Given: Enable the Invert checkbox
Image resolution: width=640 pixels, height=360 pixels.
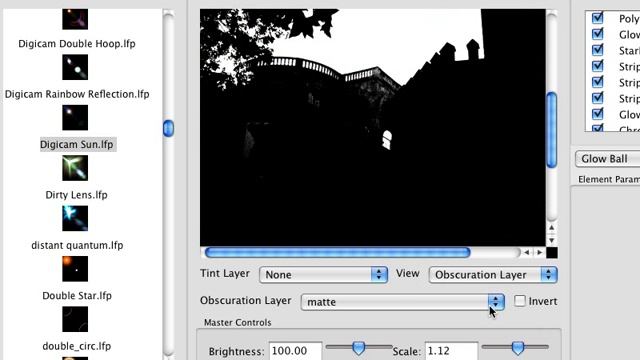Looking at the screenshot, I should [520, 301].
